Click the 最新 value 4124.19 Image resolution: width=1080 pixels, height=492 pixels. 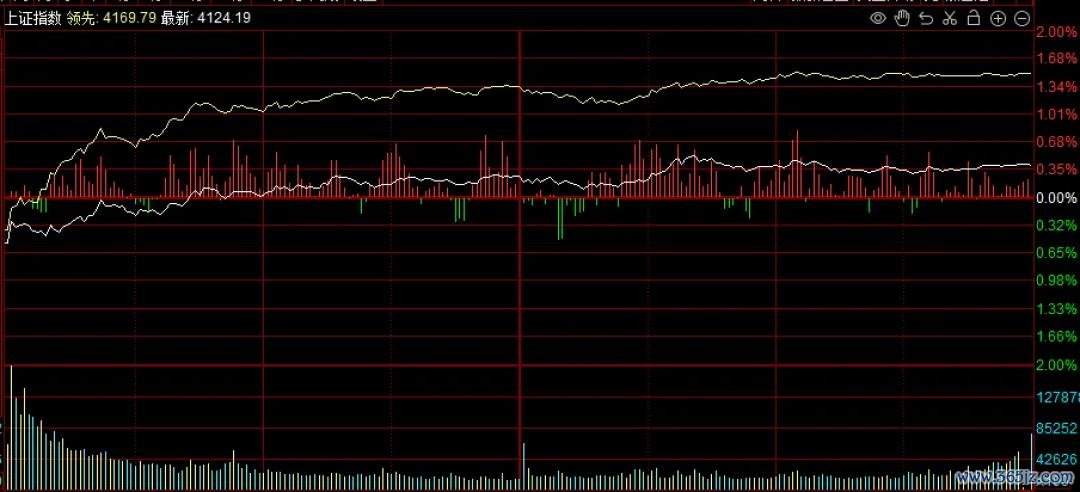pos(224,18)
